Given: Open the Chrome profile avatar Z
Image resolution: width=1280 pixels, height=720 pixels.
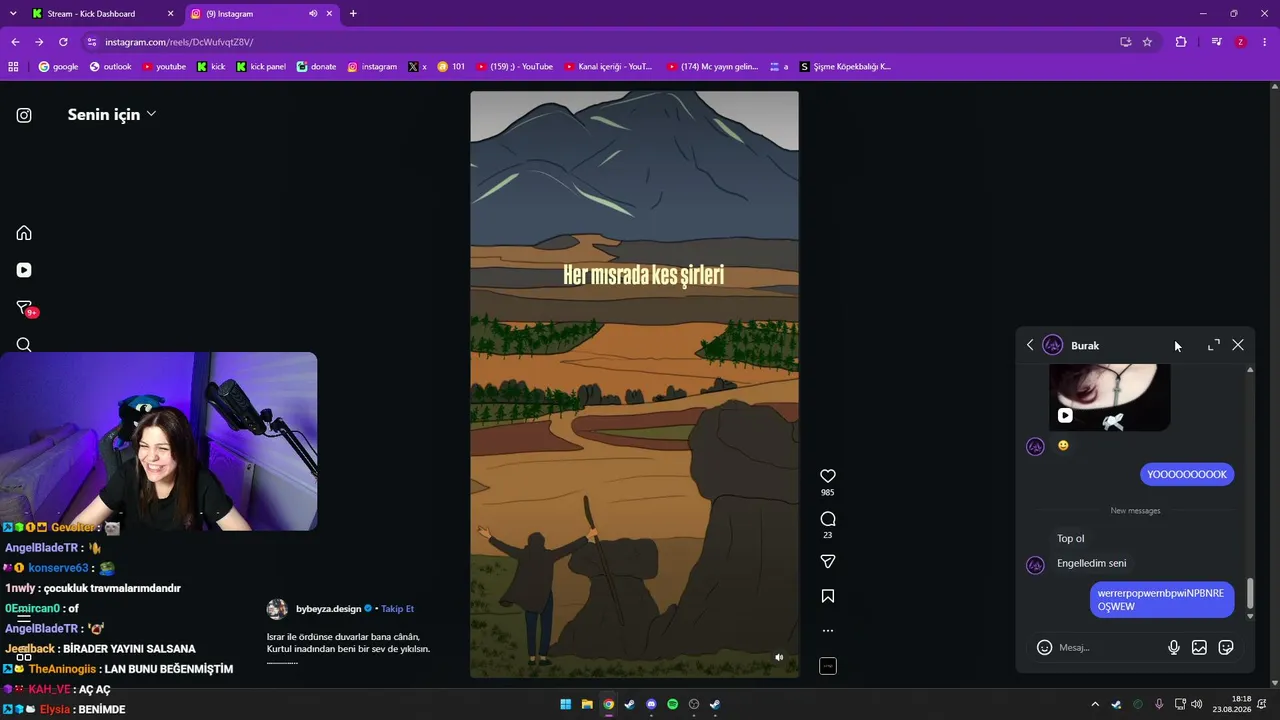Looking at the screenshot, I should coord(1241,42).
